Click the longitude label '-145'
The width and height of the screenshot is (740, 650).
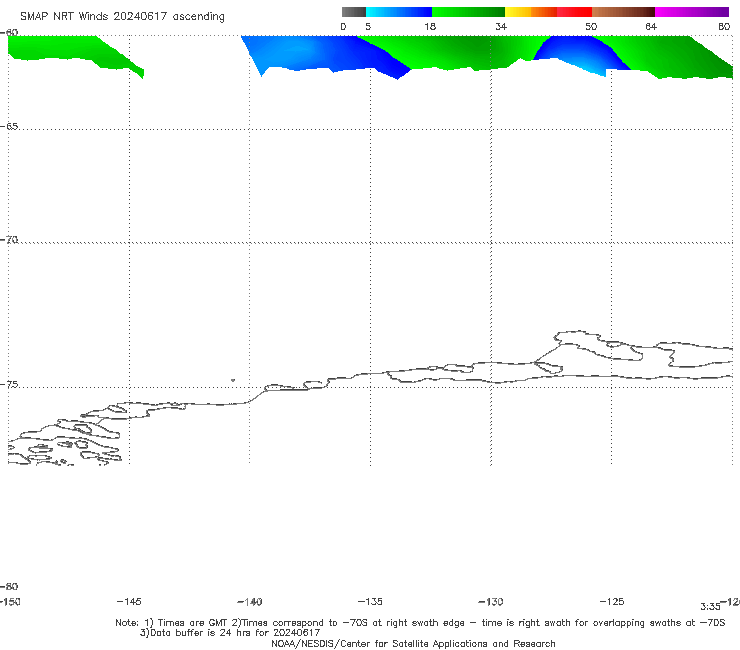129,602
